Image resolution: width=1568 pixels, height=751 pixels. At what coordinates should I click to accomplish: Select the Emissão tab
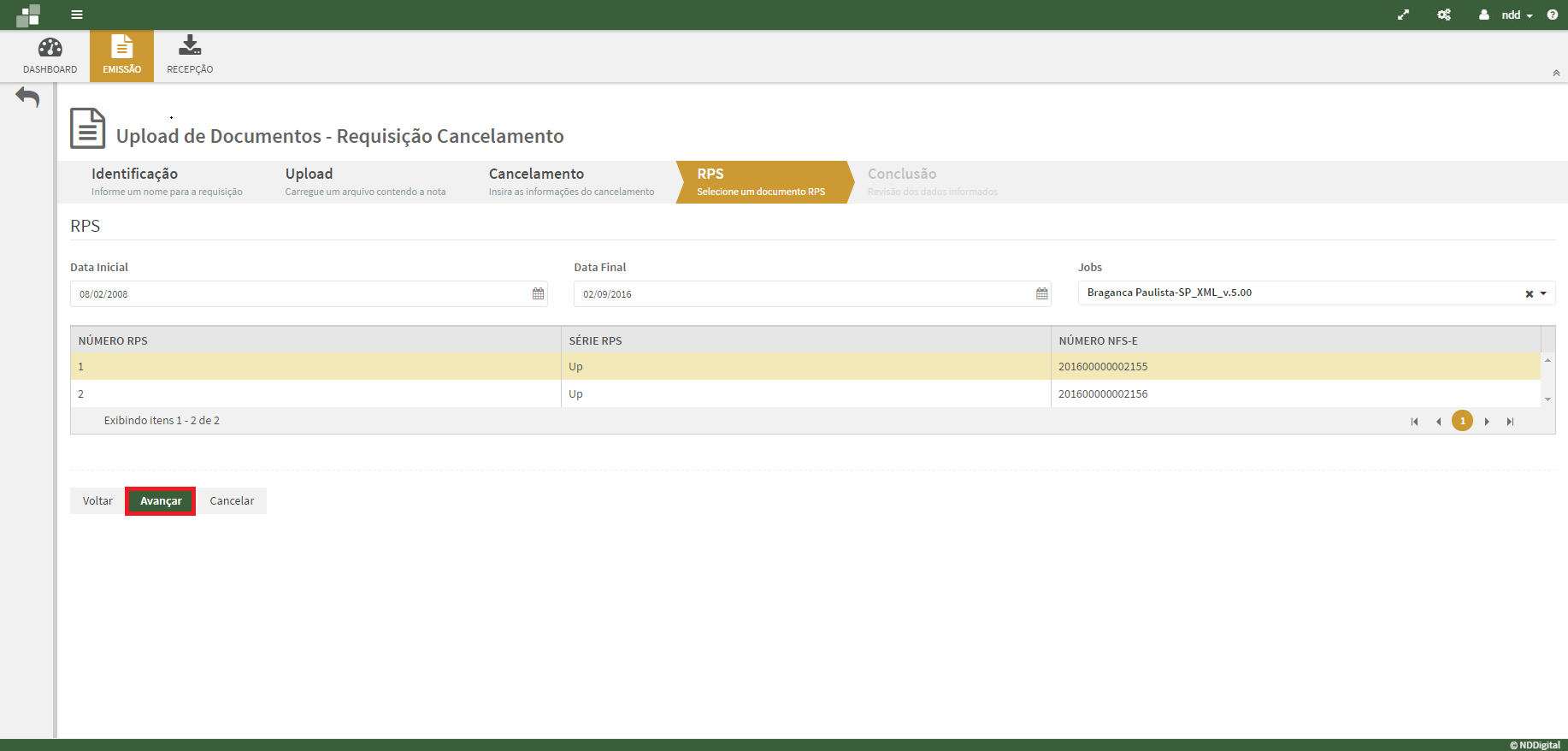121,56
